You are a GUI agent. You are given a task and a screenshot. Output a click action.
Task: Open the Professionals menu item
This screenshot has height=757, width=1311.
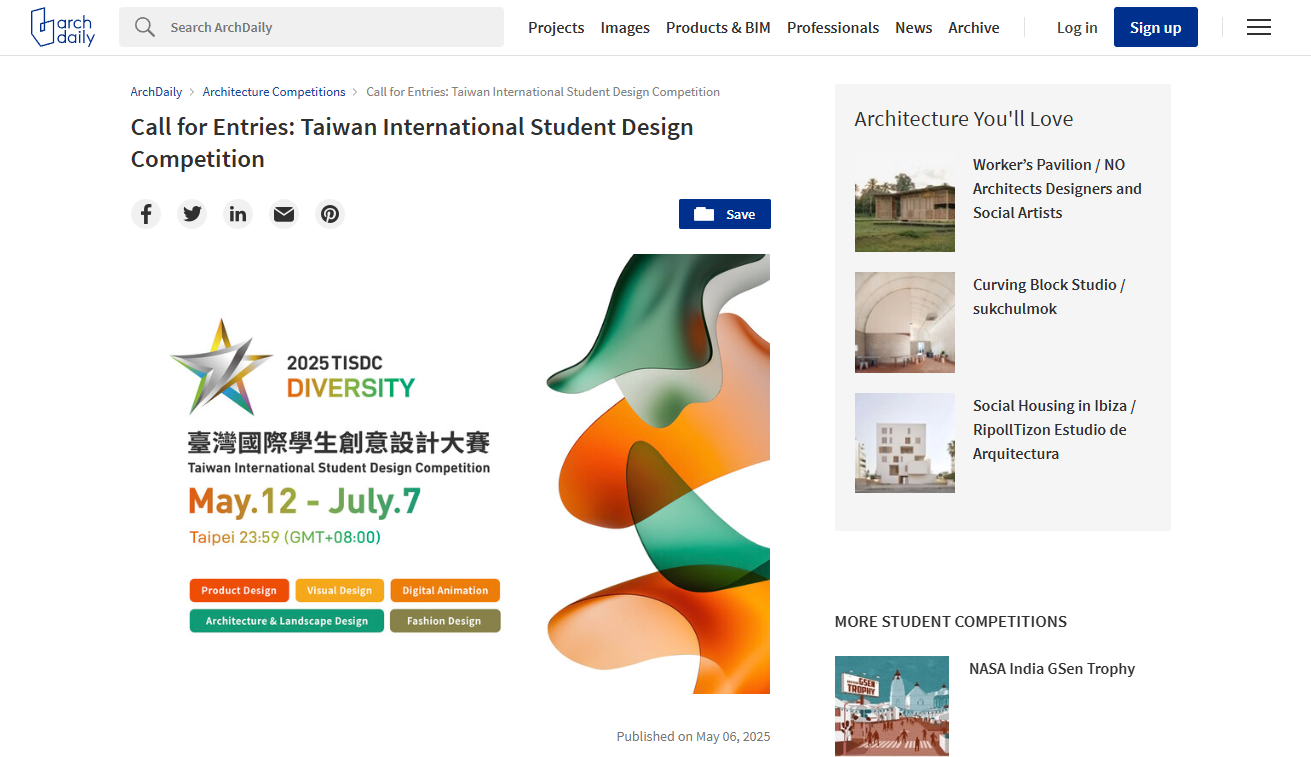pos(832,28)
